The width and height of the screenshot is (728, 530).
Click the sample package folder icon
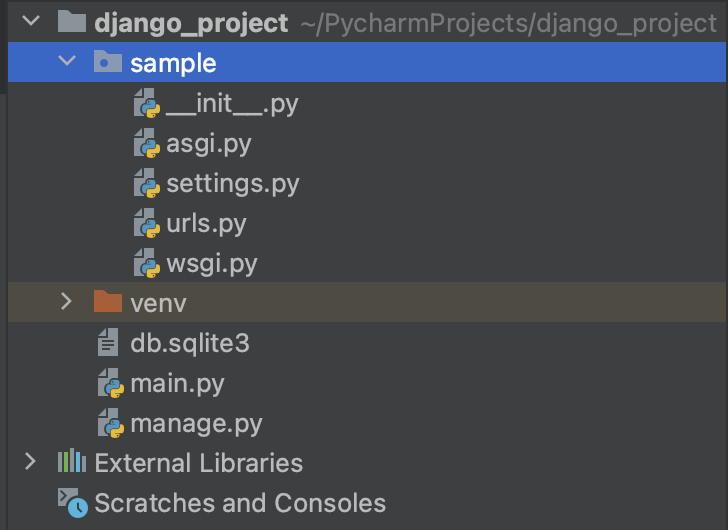click(108, 61)
